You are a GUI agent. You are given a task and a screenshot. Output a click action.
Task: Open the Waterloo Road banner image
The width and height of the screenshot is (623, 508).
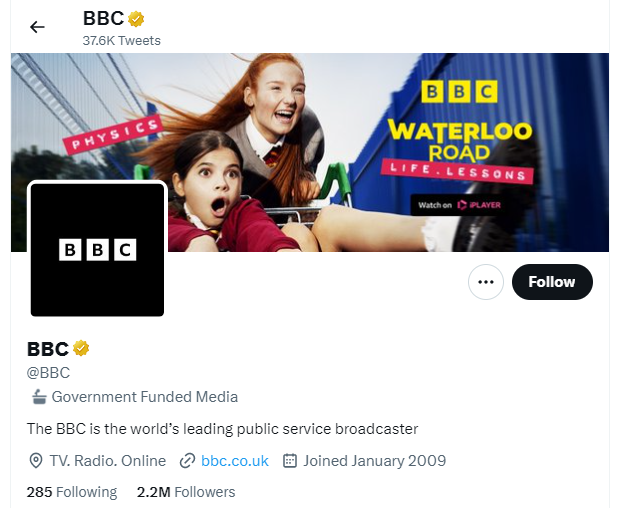point(310,152)
